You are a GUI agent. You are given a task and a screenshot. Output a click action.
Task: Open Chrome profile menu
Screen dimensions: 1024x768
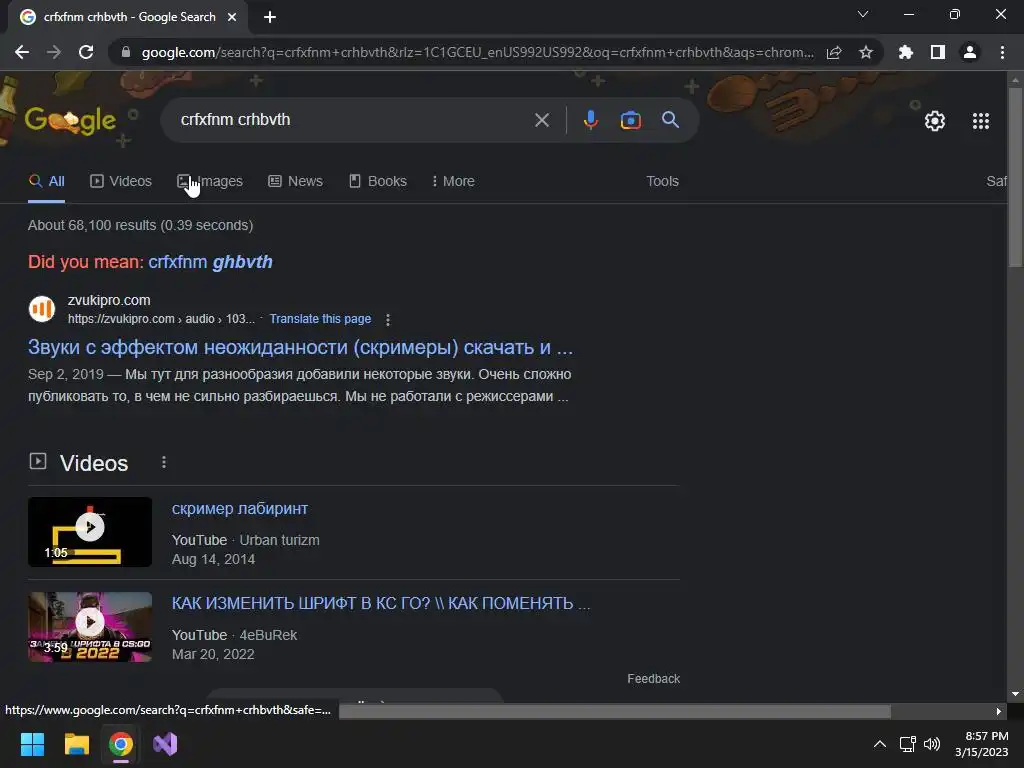970,52
